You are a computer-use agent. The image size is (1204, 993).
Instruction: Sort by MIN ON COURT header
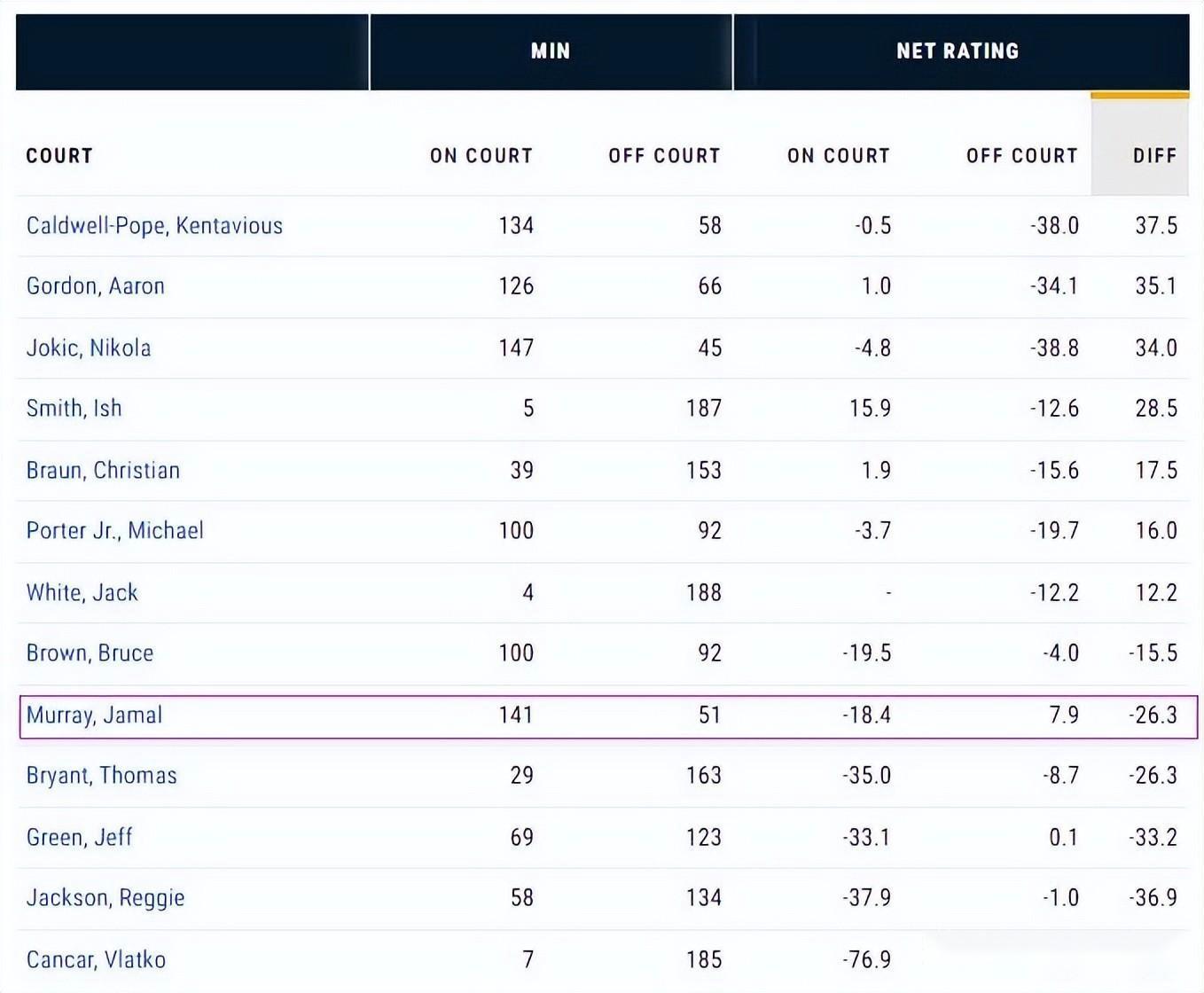pos(481,156)
